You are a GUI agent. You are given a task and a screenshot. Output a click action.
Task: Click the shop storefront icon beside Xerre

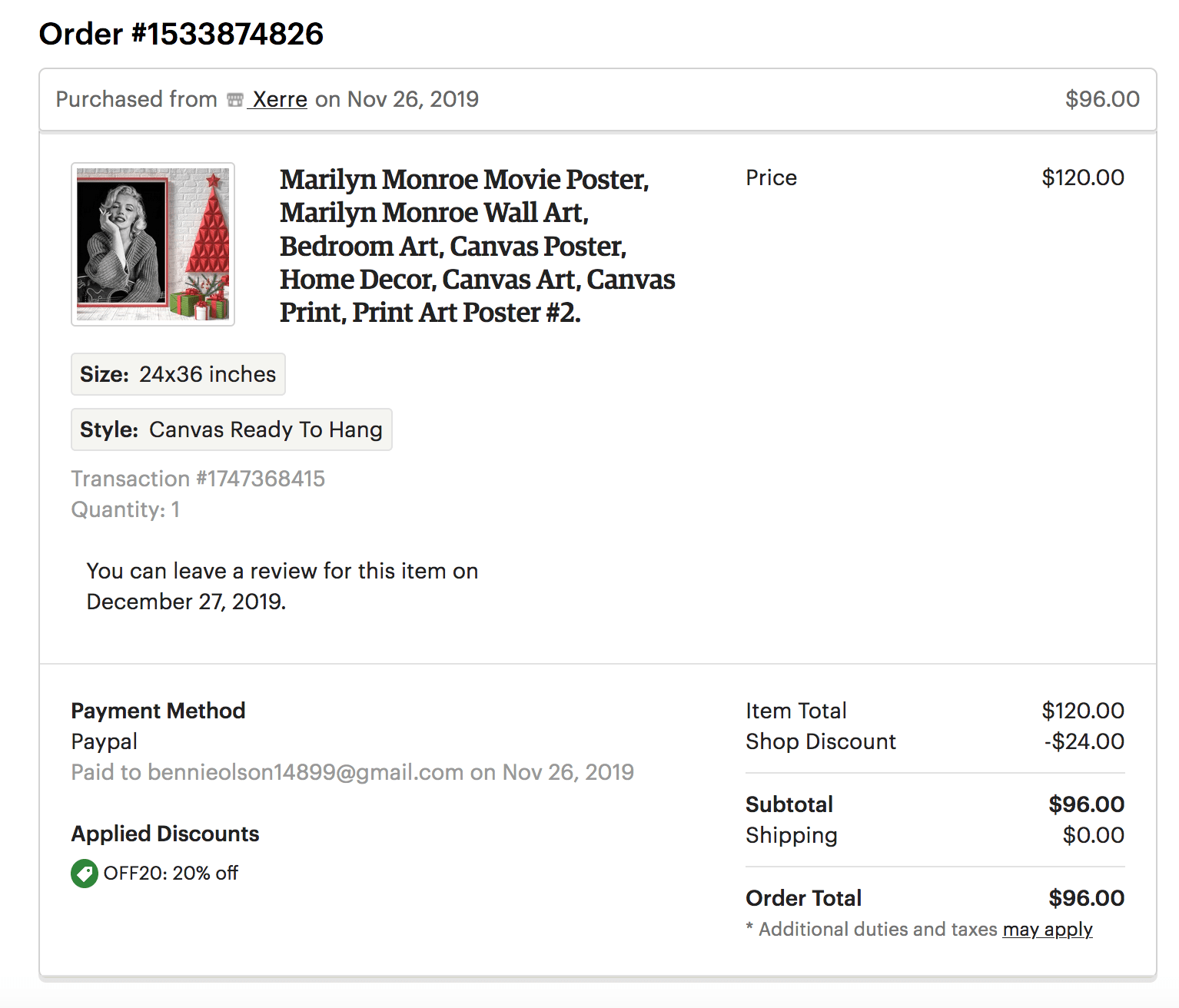coord(235,100)
